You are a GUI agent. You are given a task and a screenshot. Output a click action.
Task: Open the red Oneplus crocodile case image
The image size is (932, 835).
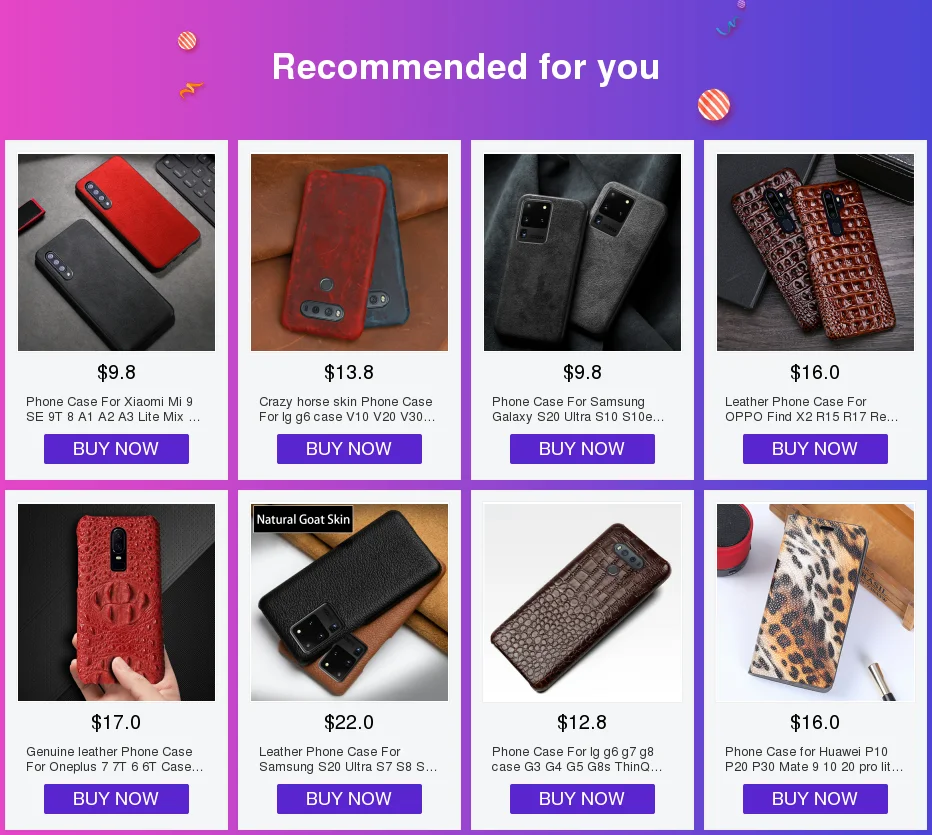[x=116, y=602]
